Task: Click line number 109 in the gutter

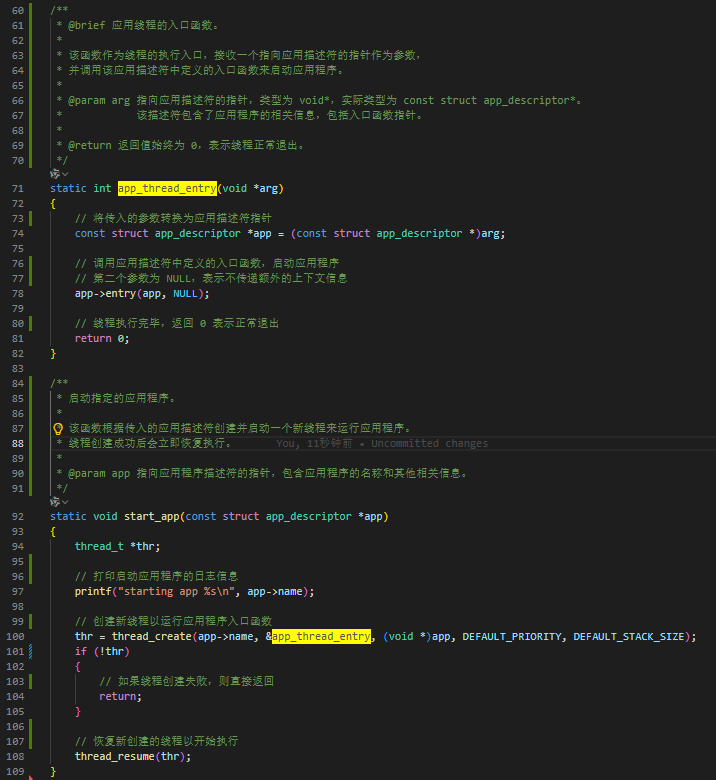Action: tap(15, 771)
